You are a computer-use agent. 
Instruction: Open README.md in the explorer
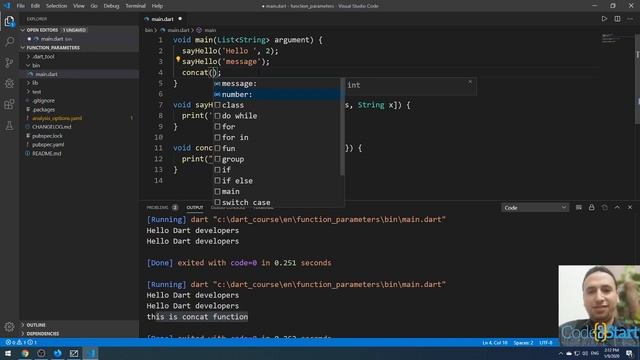[x=47, y=153]
